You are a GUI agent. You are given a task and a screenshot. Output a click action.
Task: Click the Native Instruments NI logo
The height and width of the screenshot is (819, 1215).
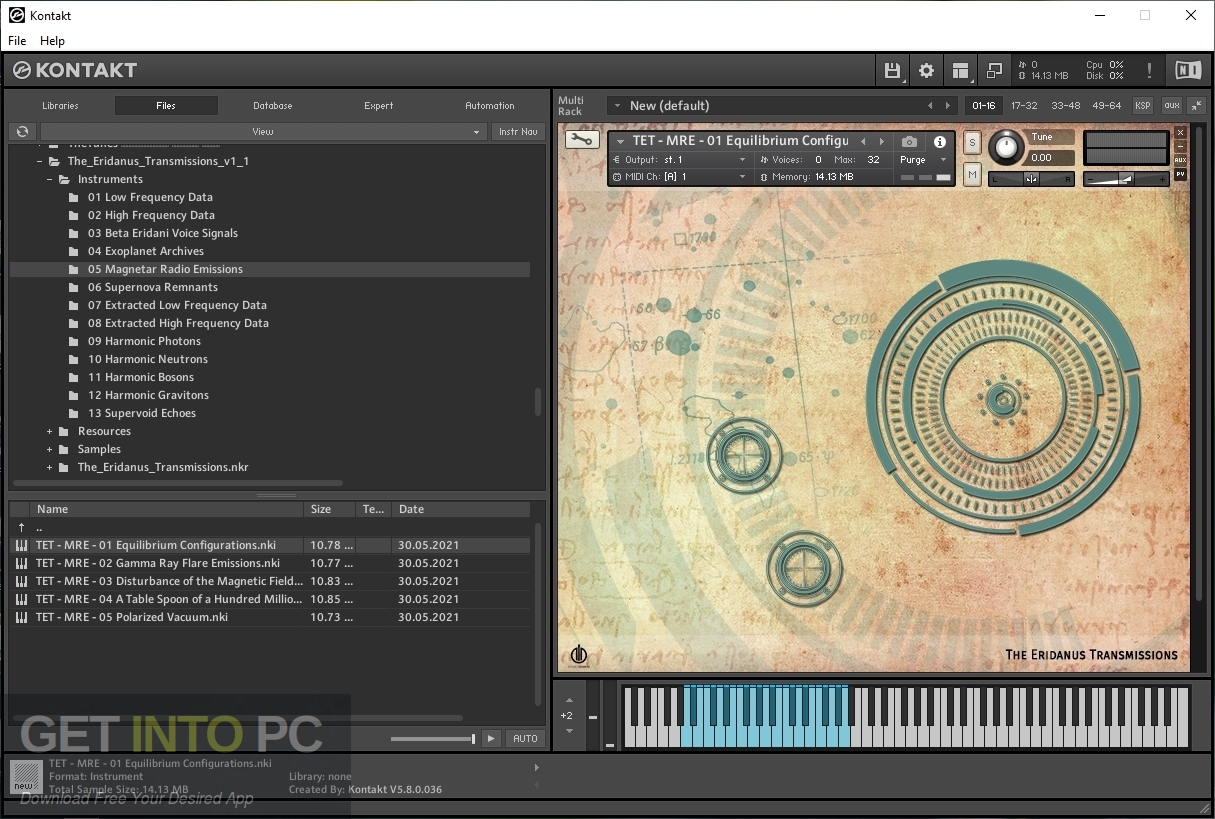(x=1187, y=70)
